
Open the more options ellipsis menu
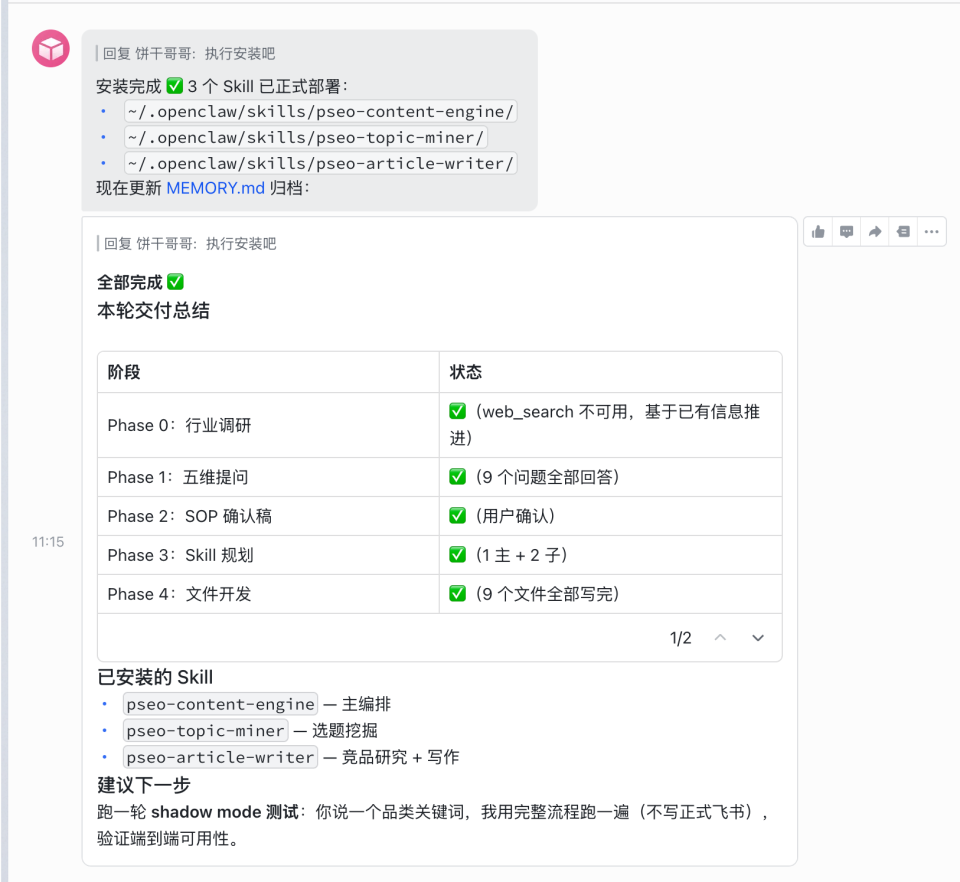pyautogui.click(x=931, y=232)
